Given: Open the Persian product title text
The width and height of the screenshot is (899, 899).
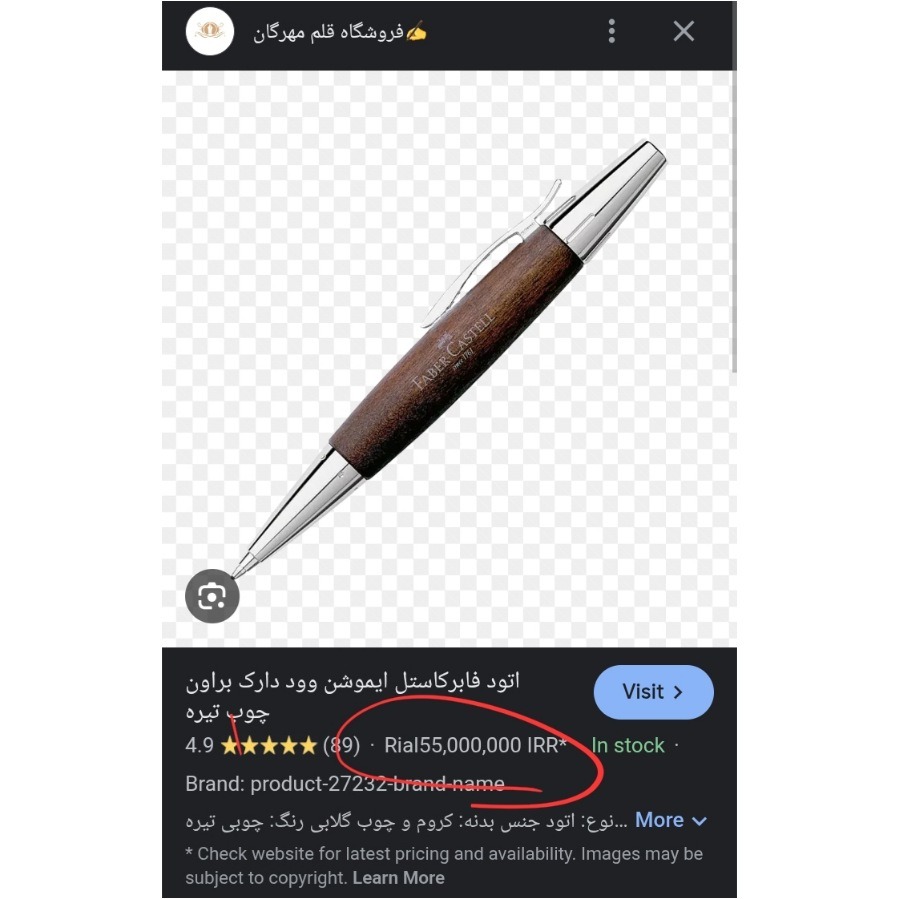Looking at the screenshot, I should (x=352, y=696).
